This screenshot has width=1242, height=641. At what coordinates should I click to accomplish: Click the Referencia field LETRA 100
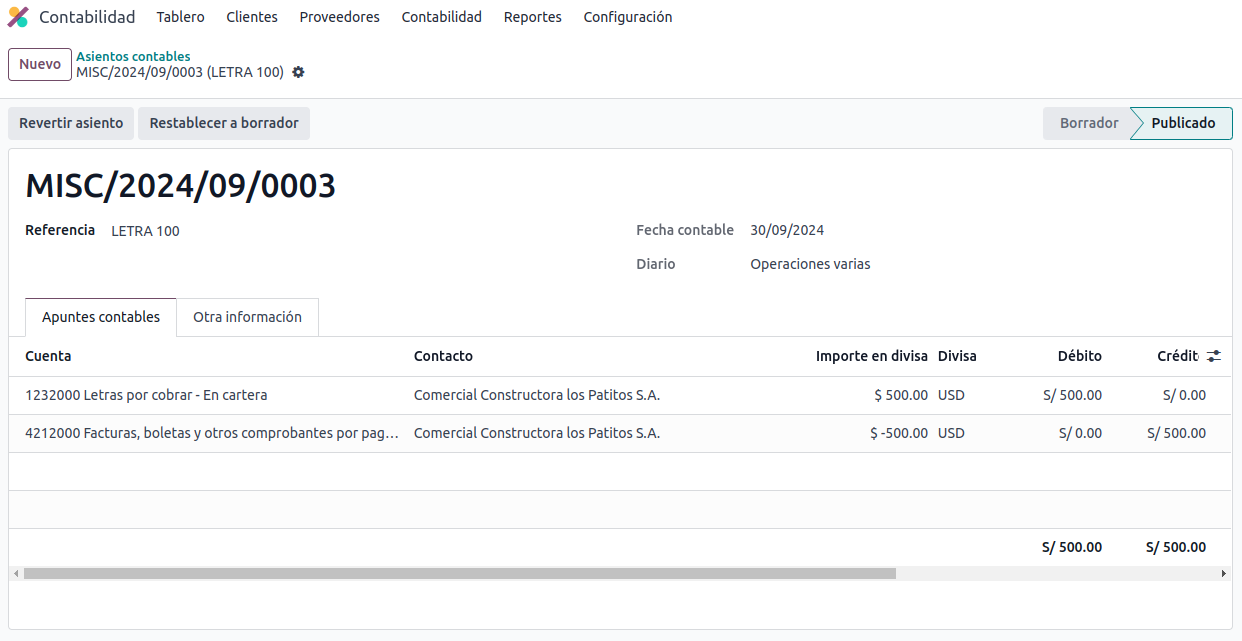(146, 231)
